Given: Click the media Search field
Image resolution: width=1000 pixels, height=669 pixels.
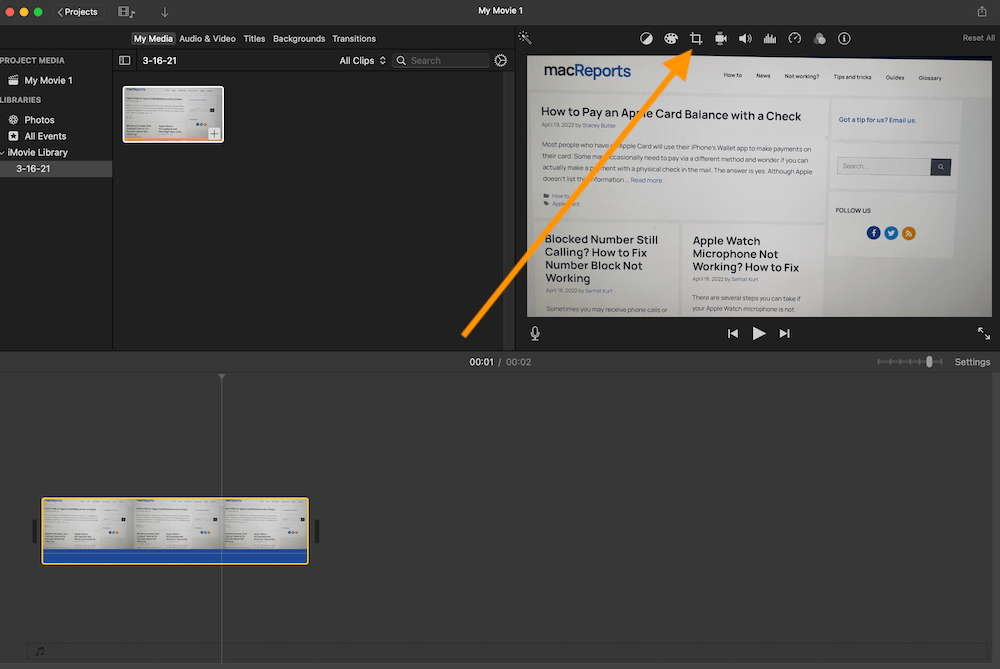Looking at the screenshot, I should pyautogui.click(x=441, y=61).
